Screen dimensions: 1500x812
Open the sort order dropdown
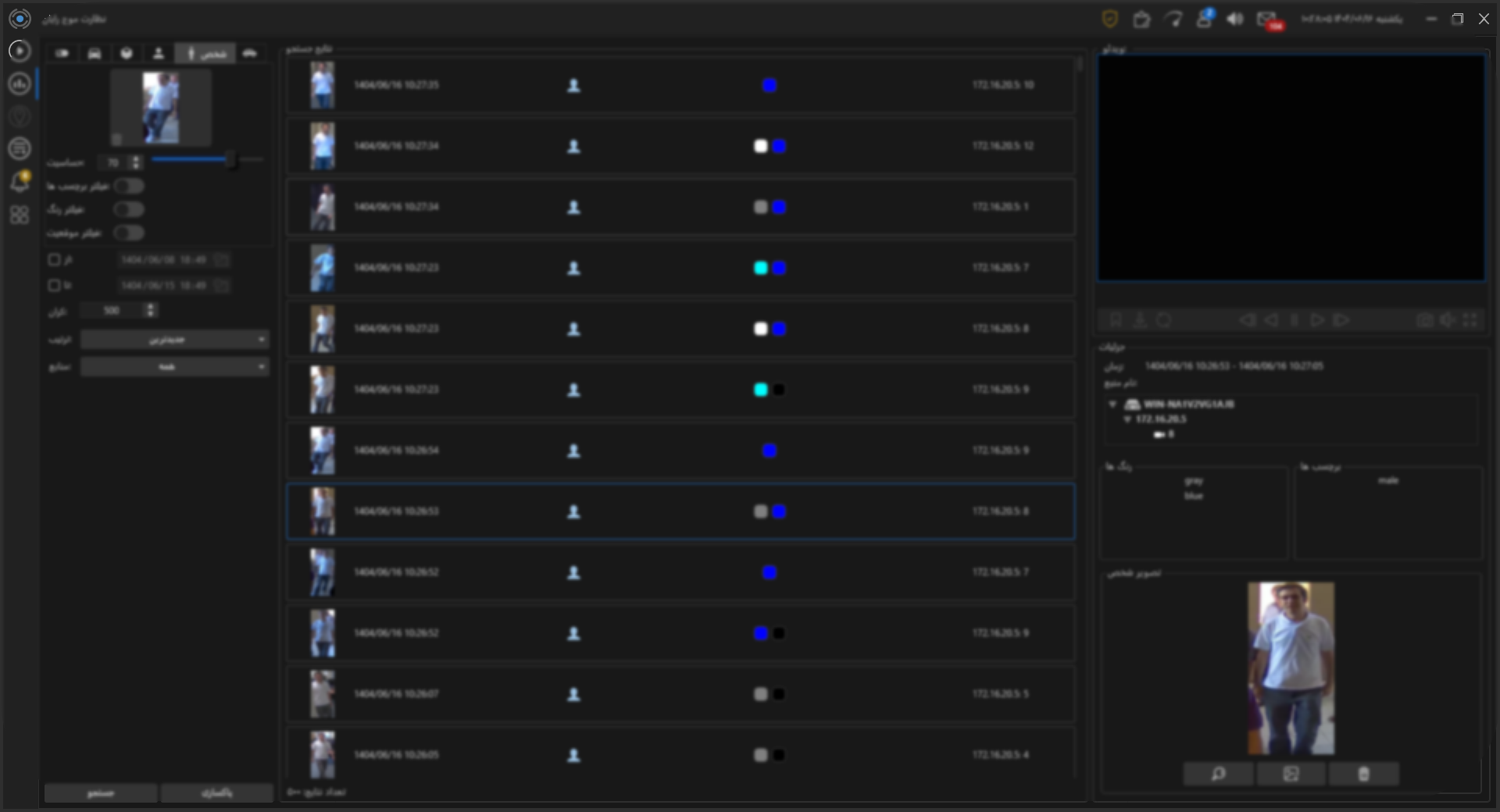click(175, 340)
